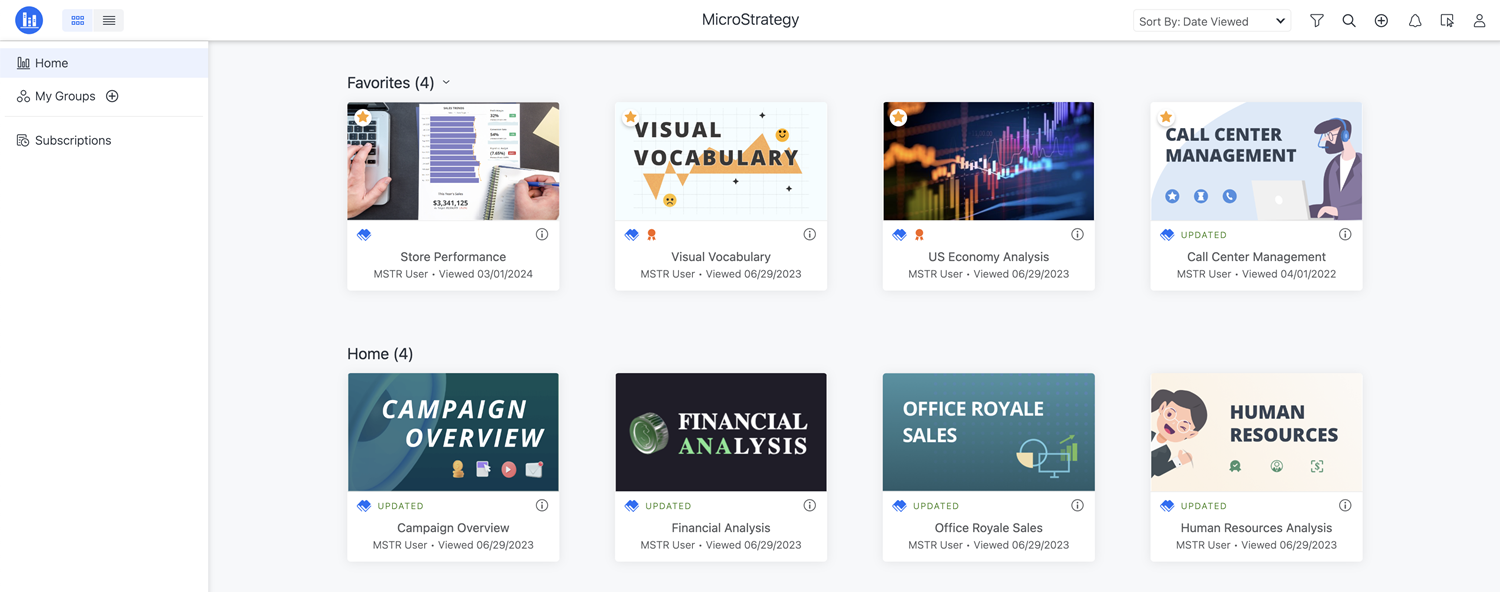Click the search magnifier icon

[1349, 21]
